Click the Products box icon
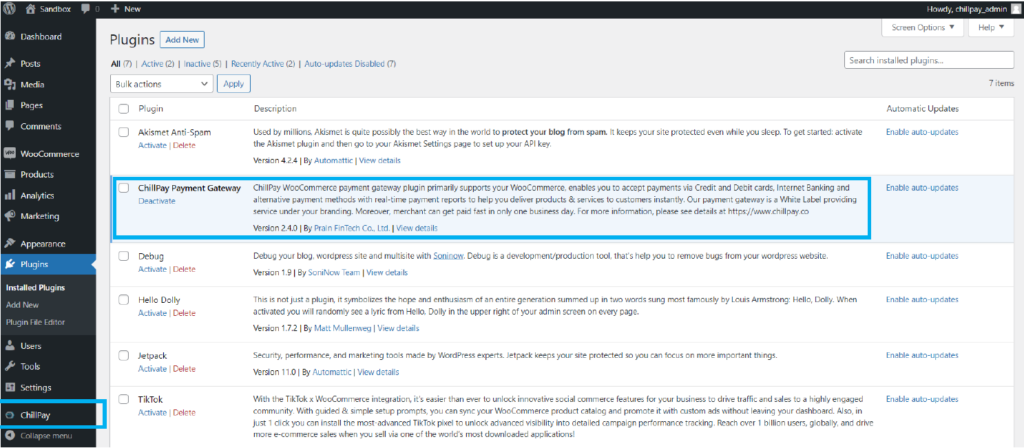Viewport: 1024px width, 448px height. 10,174
